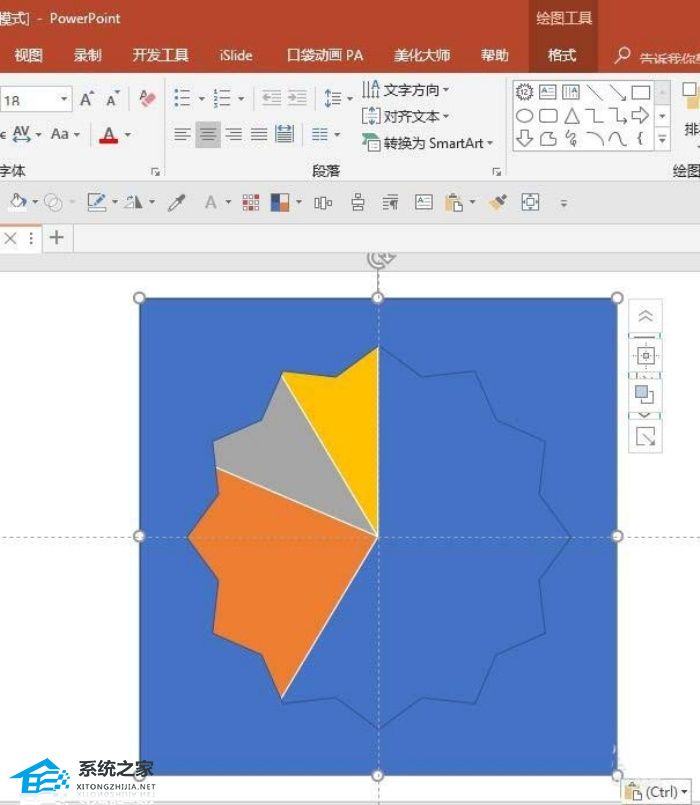Viewport: 700px width, 805px height.
Task: Click the plus button to add tab
Action: click(56, 238)
